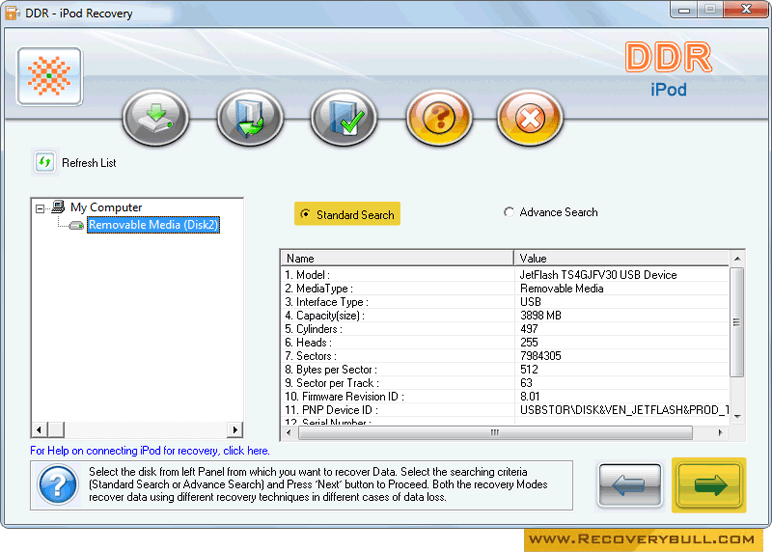
Task: Click the details table horizontal scrollbar thumb
Action: coord(495,433)
